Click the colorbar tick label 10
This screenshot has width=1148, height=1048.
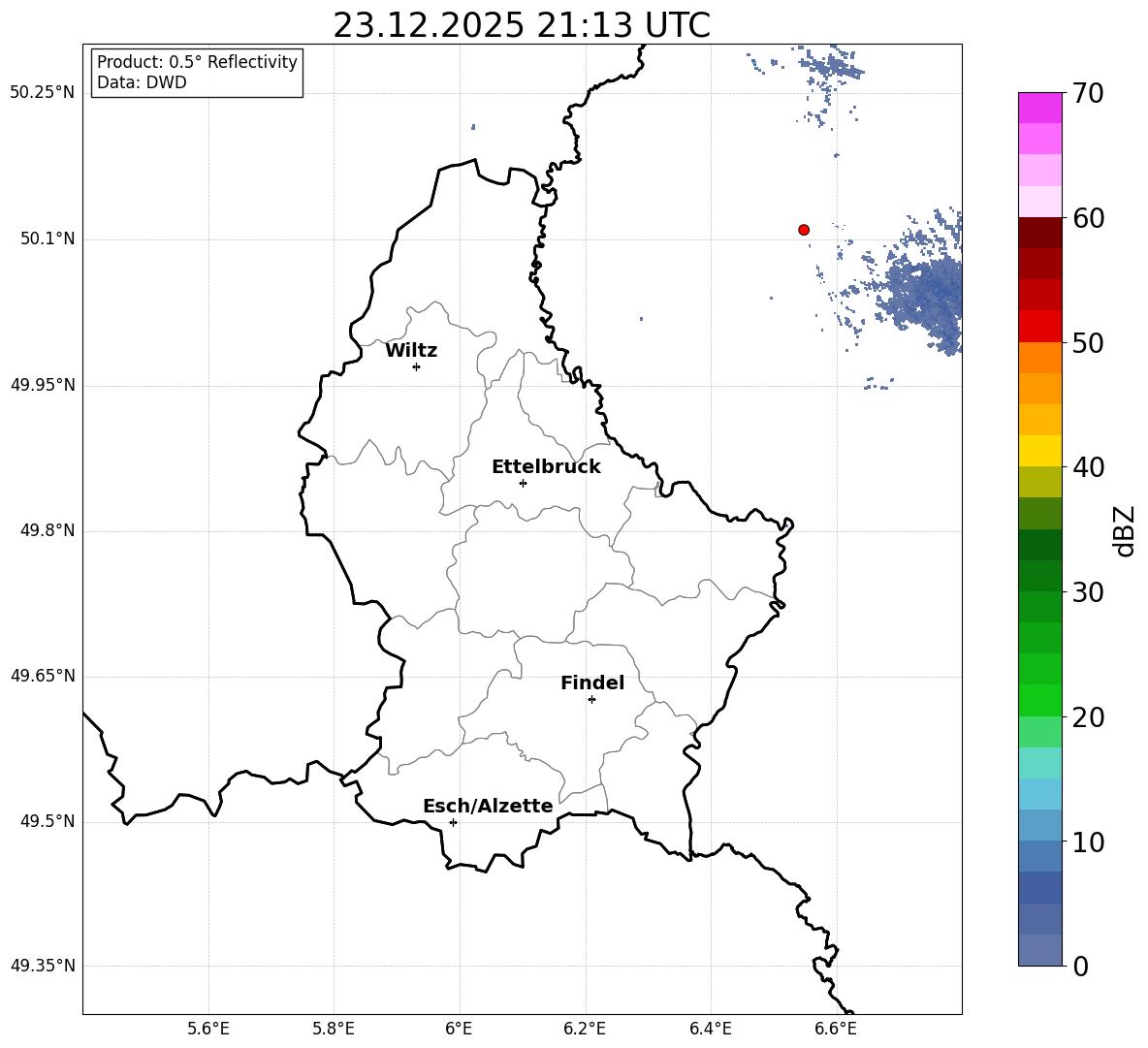point(1088,842)
